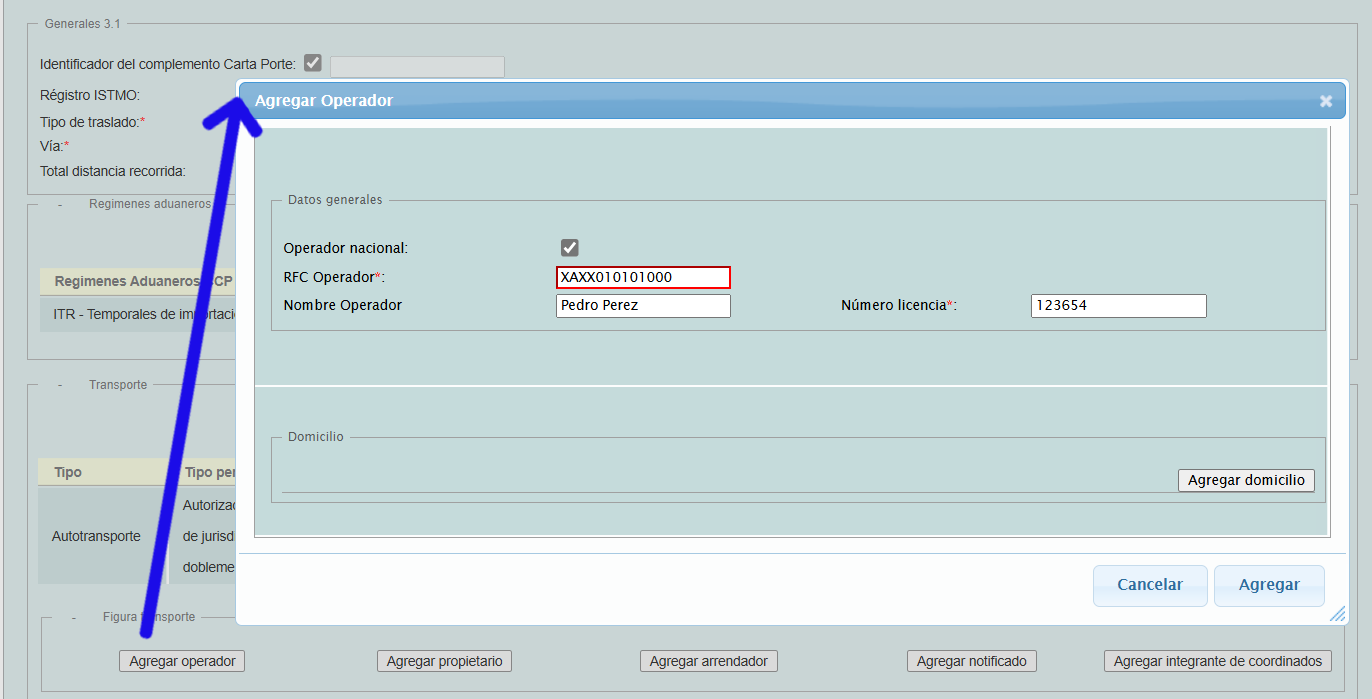Image resolution: width=1372 pixels, height=699 pixels.
Task: Confirm with the Agregar button
Action: (x=1268, y=585)
